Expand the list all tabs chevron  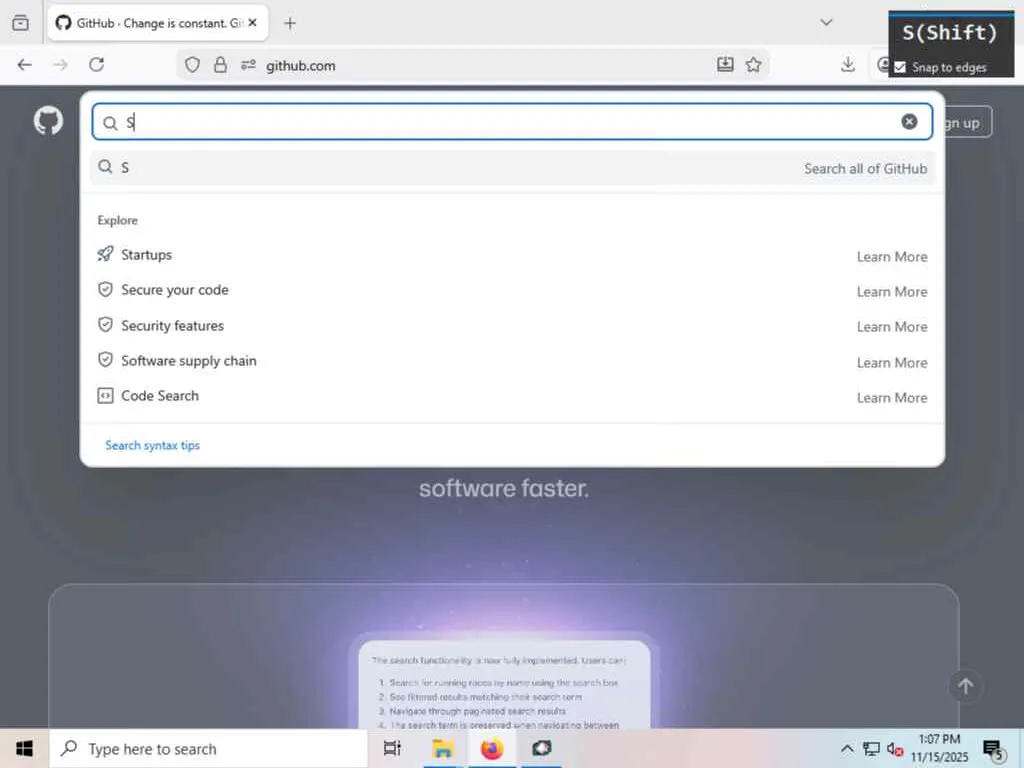click(826, 23)
